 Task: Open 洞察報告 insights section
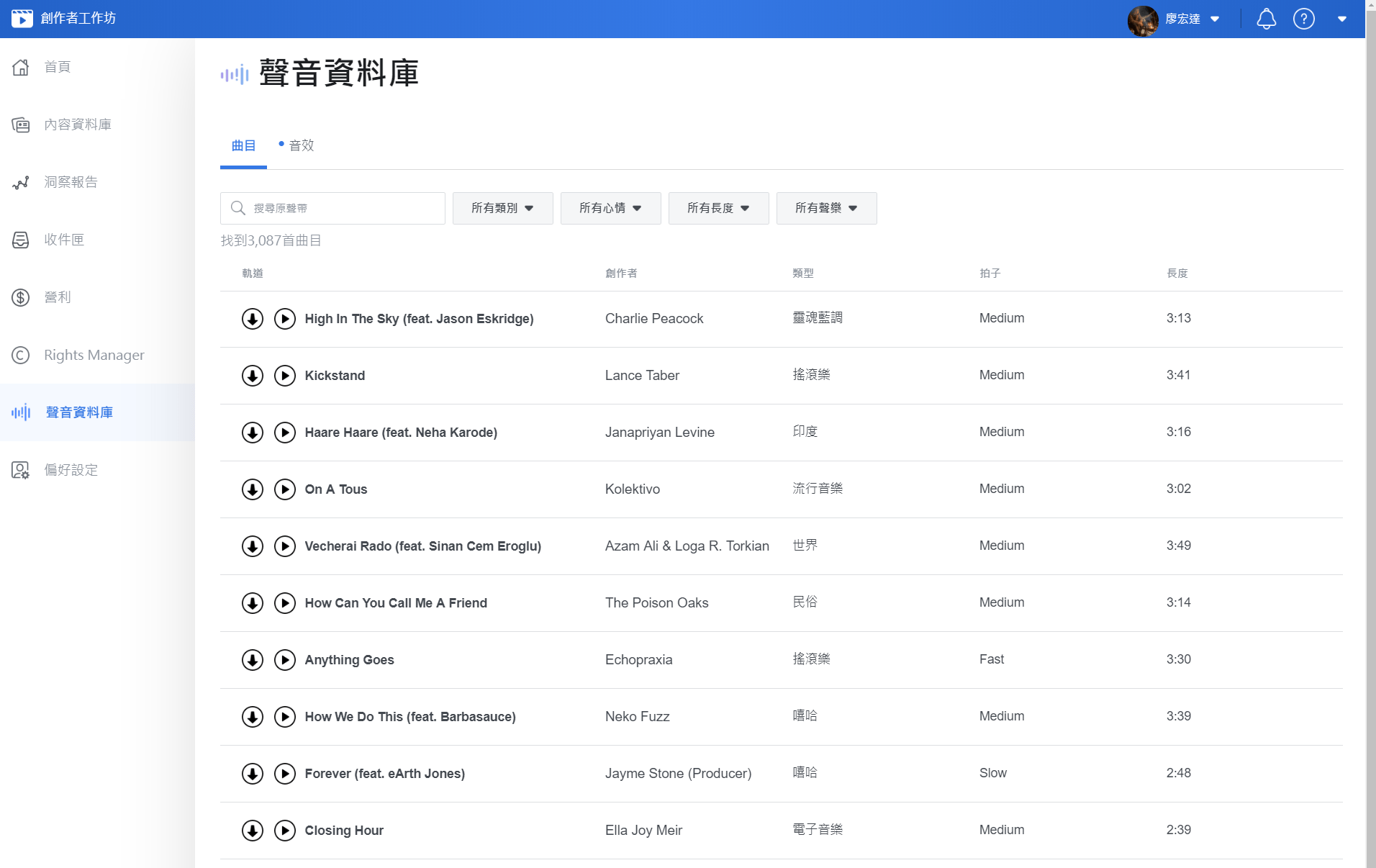tap(97, 182)
